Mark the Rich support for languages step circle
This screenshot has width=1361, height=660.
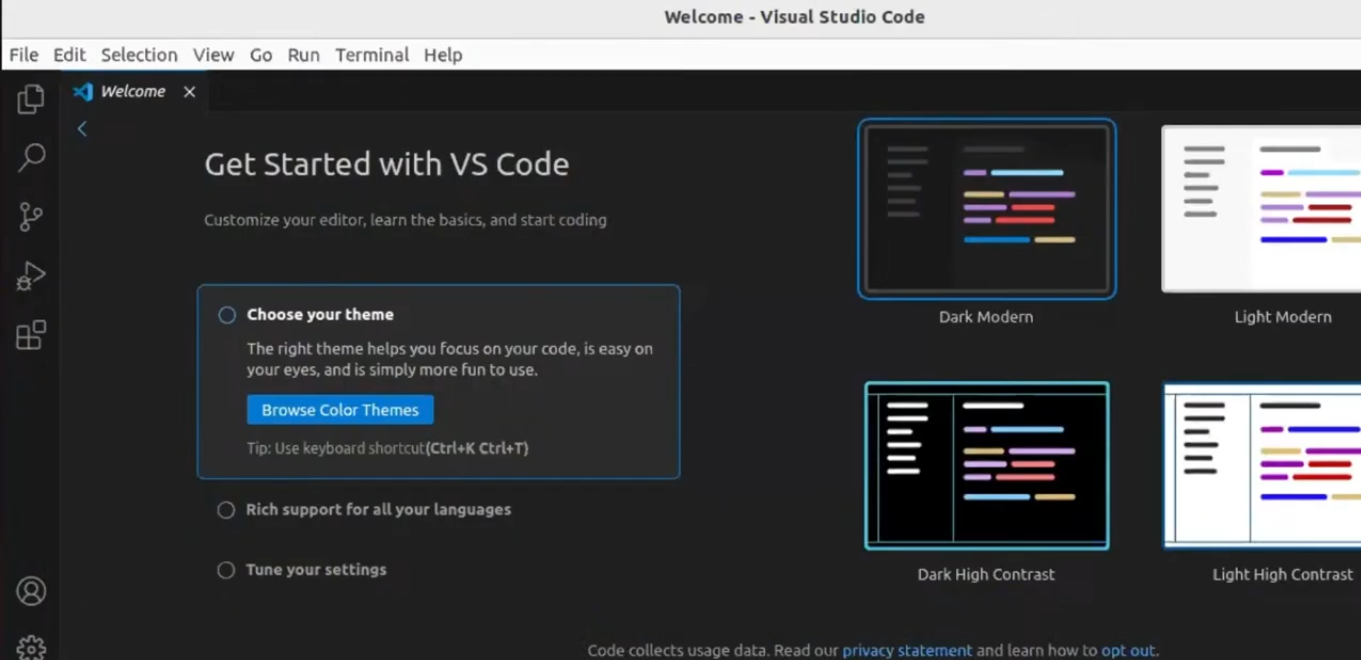[x=226, y=510]
